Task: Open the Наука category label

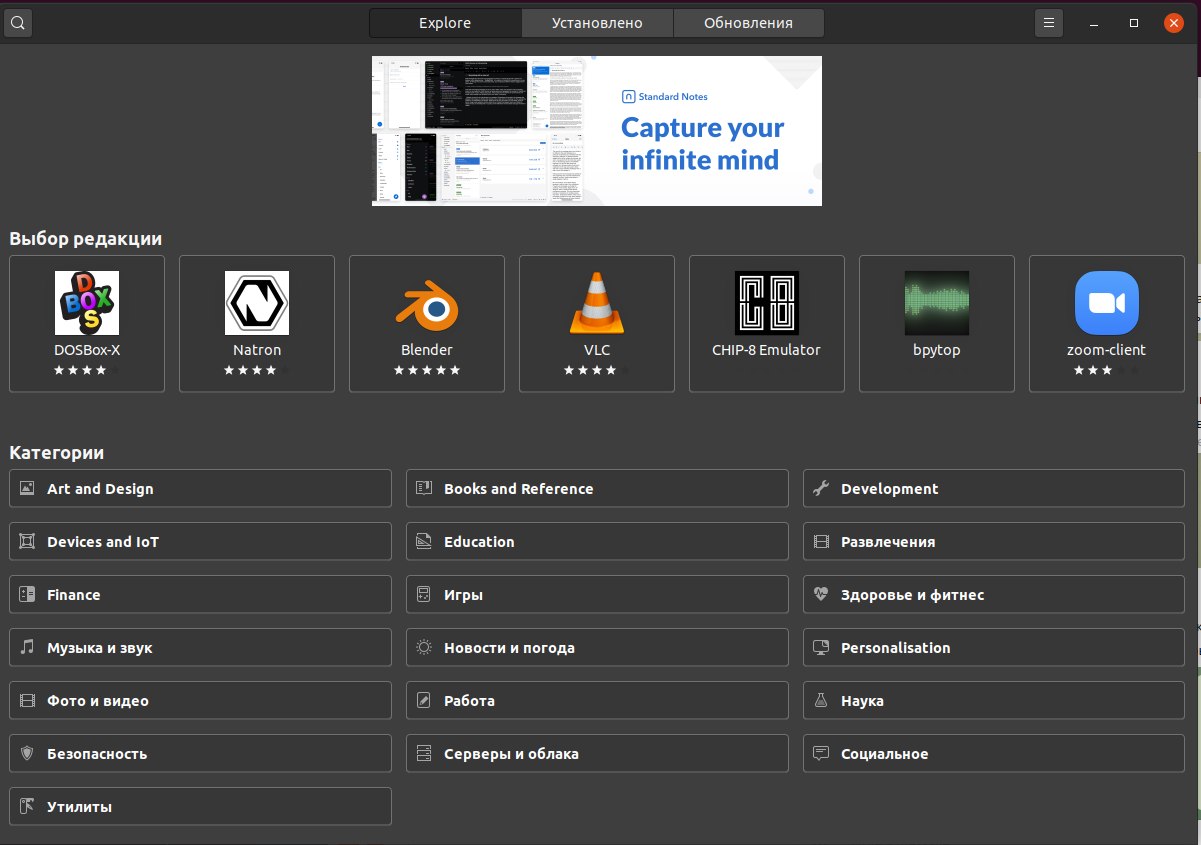Action: 862,701
